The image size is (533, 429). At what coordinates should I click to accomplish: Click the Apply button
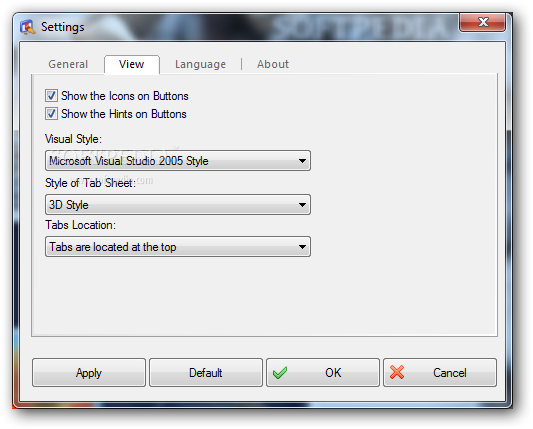[89, 373]
